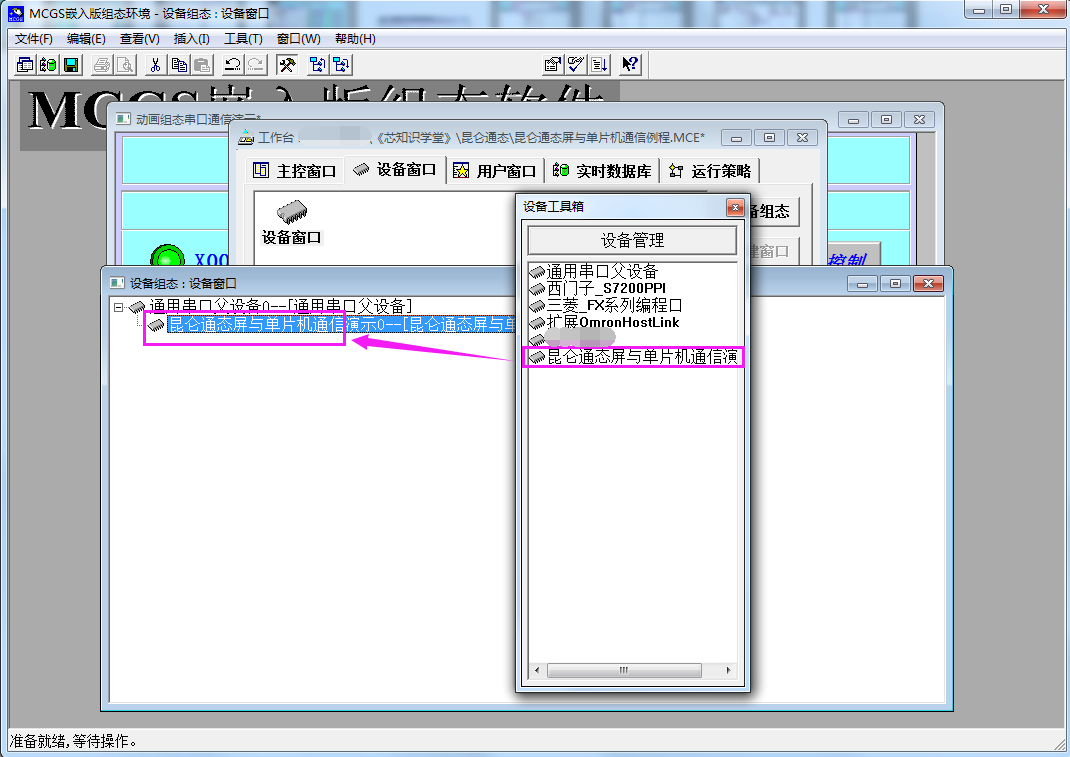Click the paste icon in the toolbar
Viewport: 1070px width, 757px height.
click(203, 65)
